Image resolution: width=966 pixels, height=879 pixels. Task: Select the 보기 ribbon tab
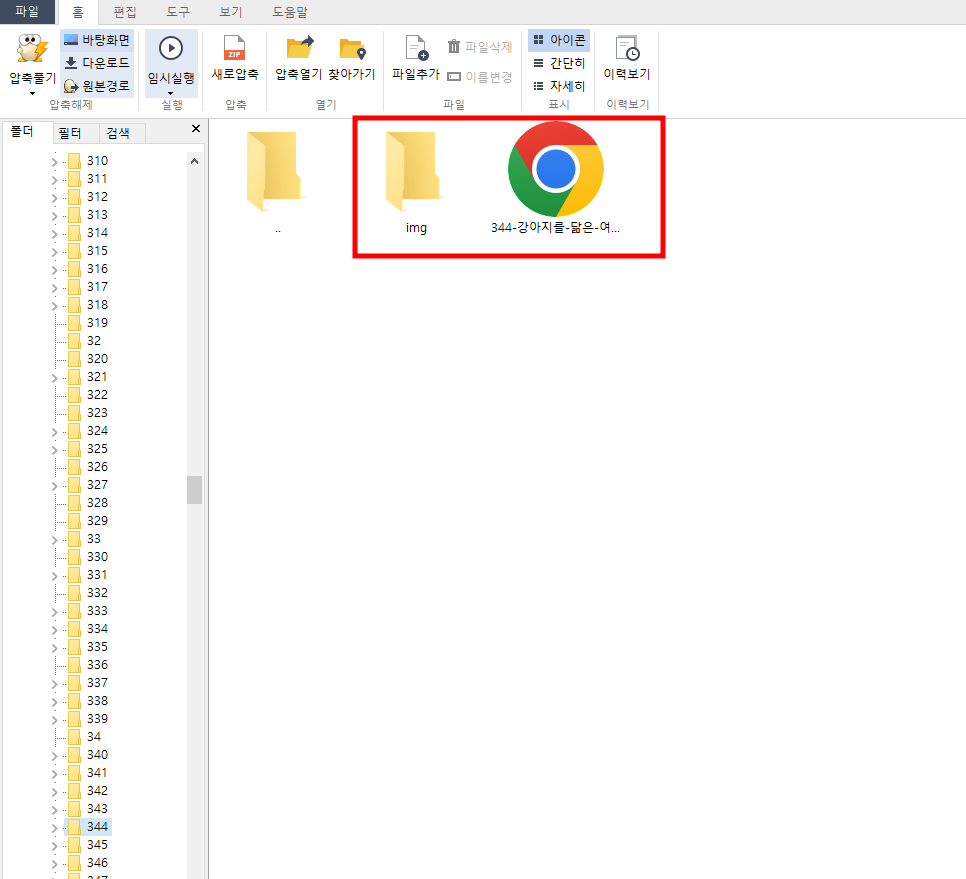tap(231, 12)
